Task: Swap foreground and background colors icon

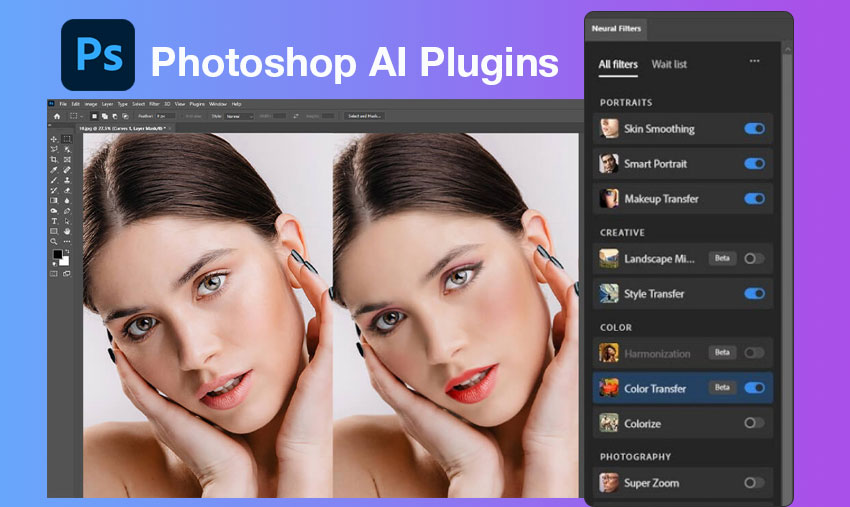Action: pyautogui.click(x=67, y=251)
